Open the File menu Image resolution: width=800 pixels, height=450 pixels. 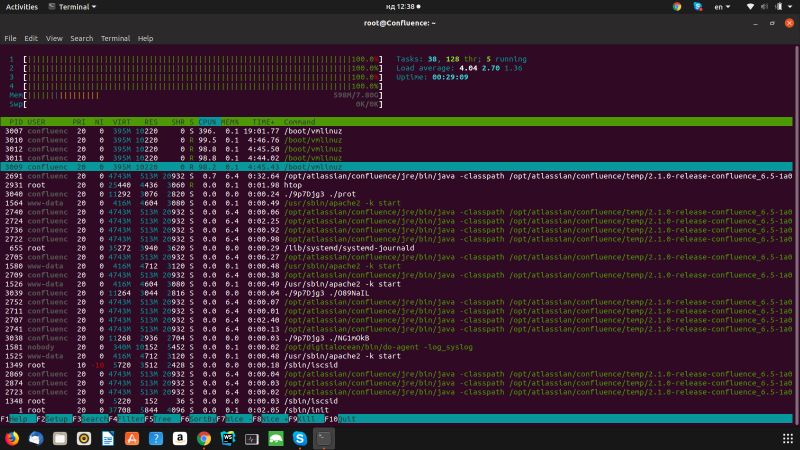(x=10, y=38)
